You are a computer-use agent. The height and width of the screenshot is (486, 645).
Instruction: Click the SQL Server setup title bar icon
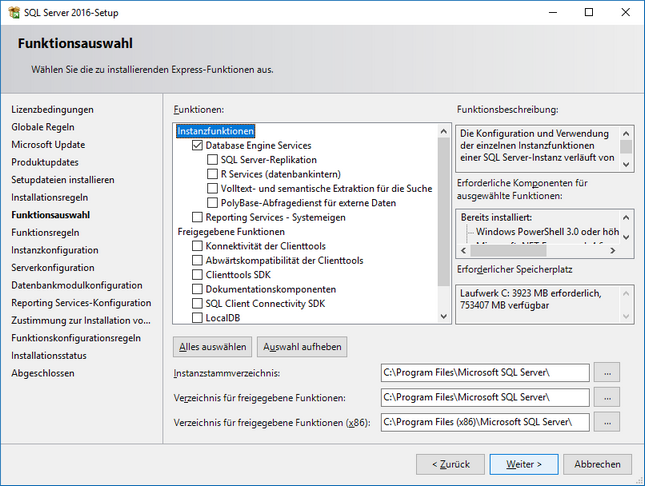(14, 12)
